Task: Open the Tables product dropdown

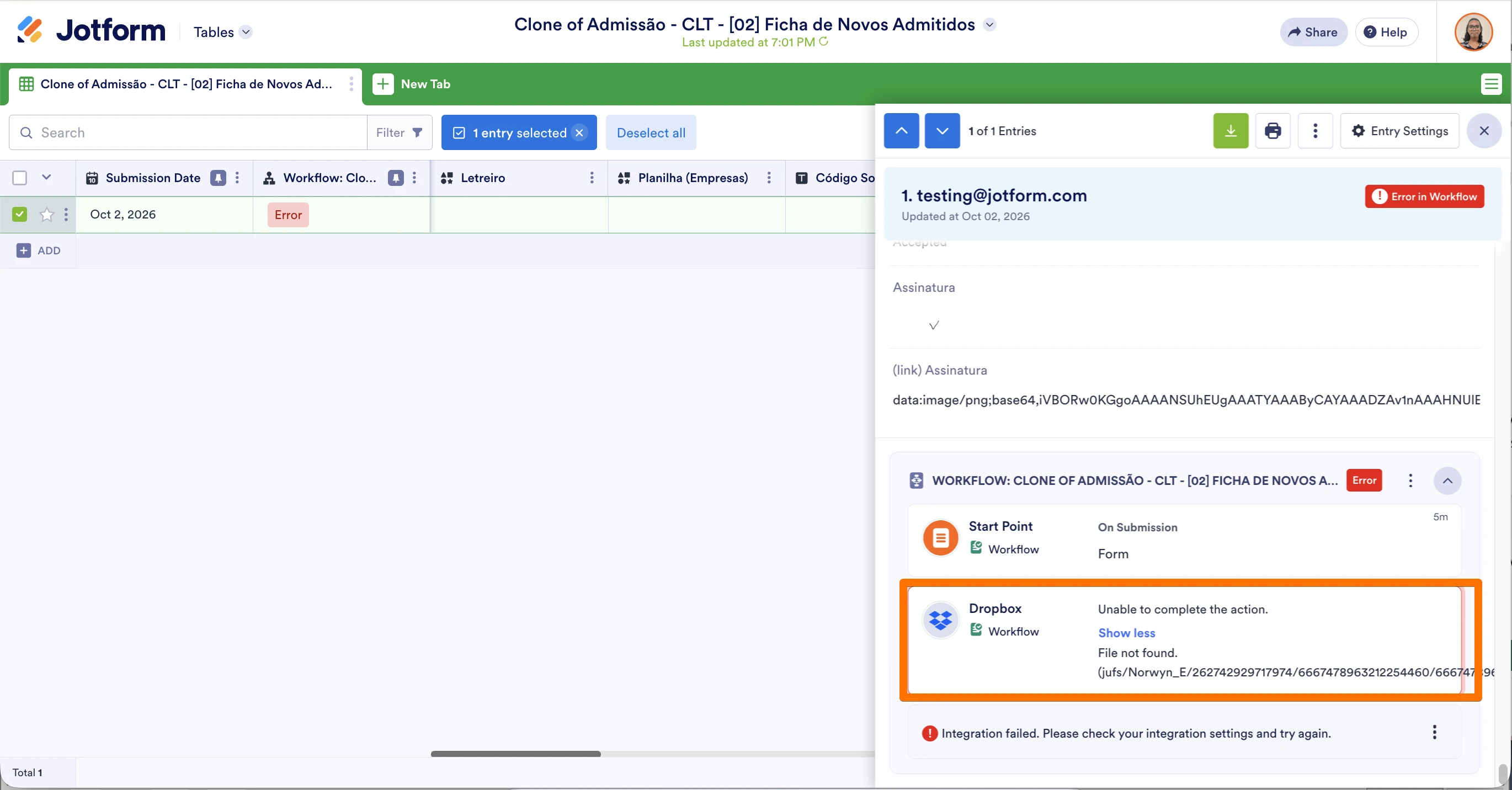Action: tap(223, 33)
